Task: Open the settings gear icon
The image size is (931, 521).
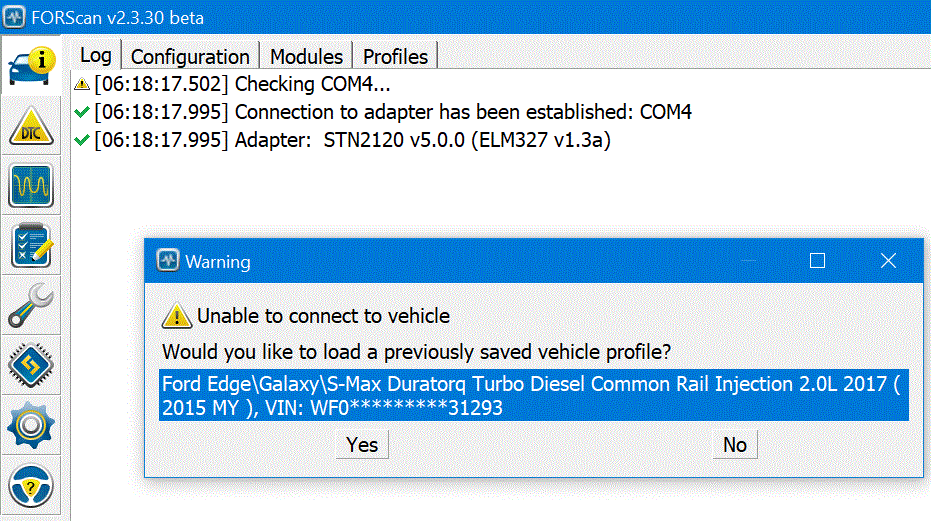Action: (x=31, y=427)
